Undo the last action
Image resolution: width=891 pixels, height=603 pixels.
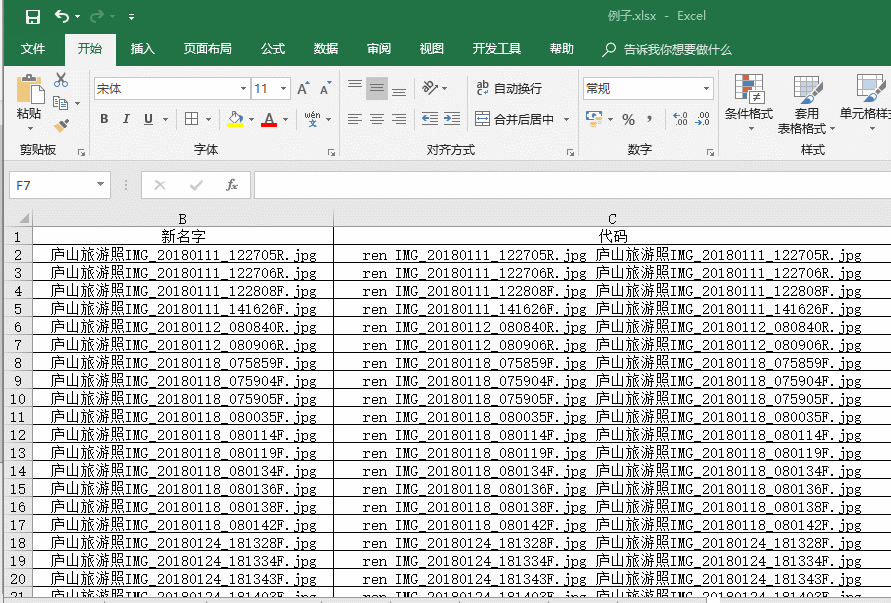[x=61, y=16]
